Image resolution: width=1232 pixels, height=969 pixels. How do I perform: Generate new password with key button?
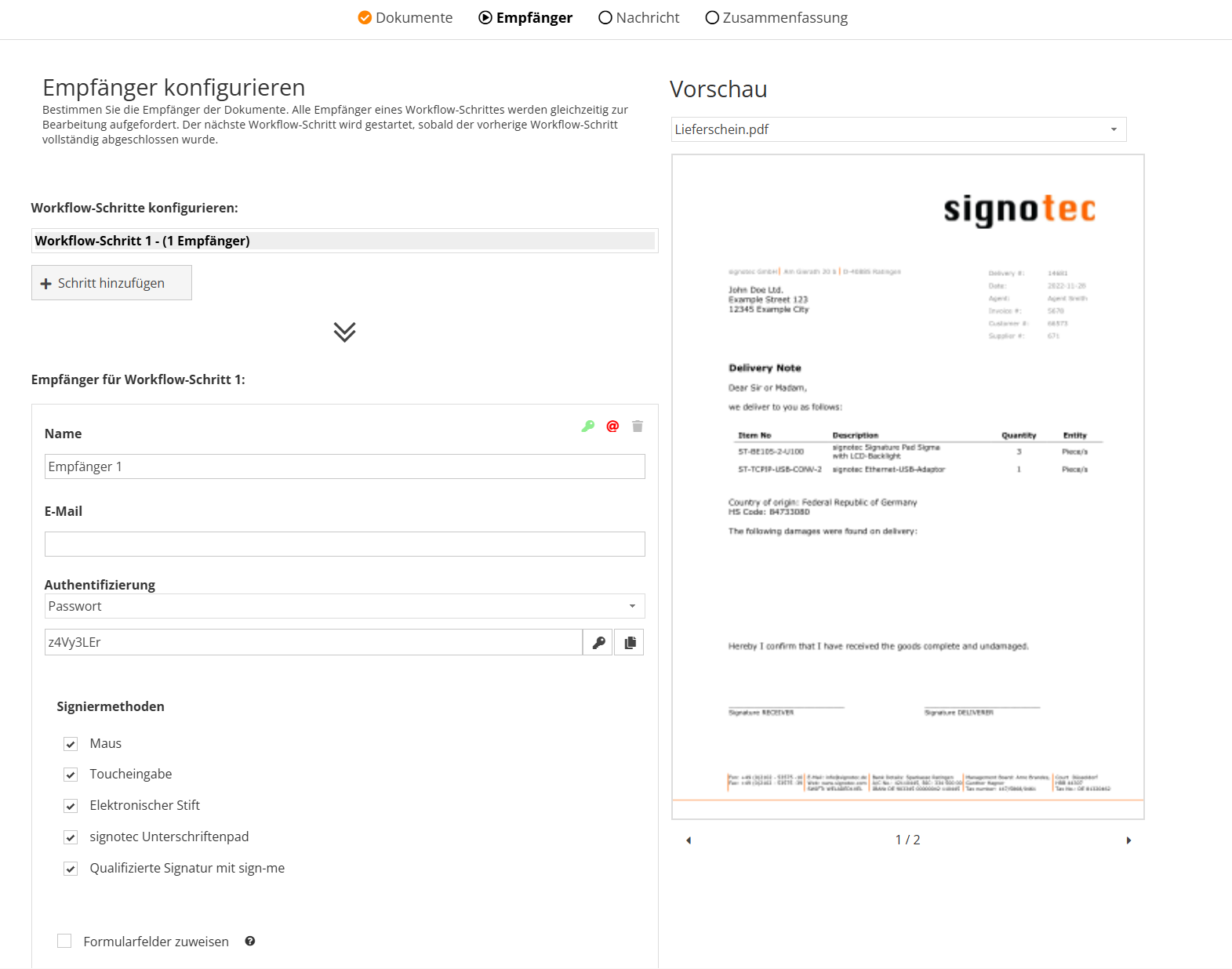tap(598, 643)
